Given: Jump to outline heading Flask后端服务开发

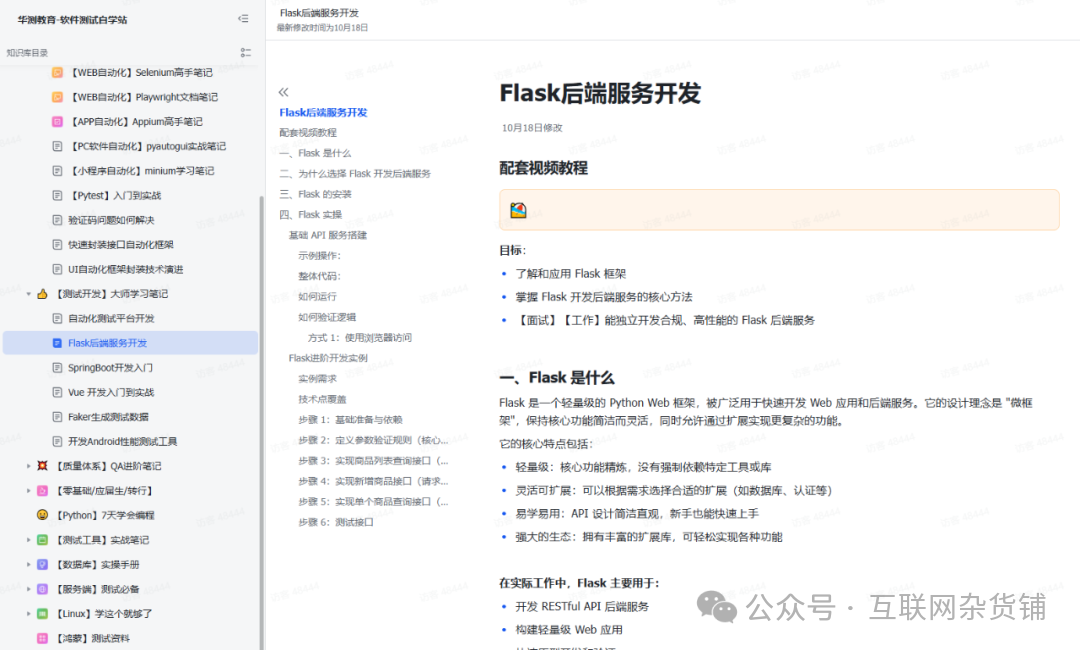Looking at the screenshot, I should click(323, 112).
